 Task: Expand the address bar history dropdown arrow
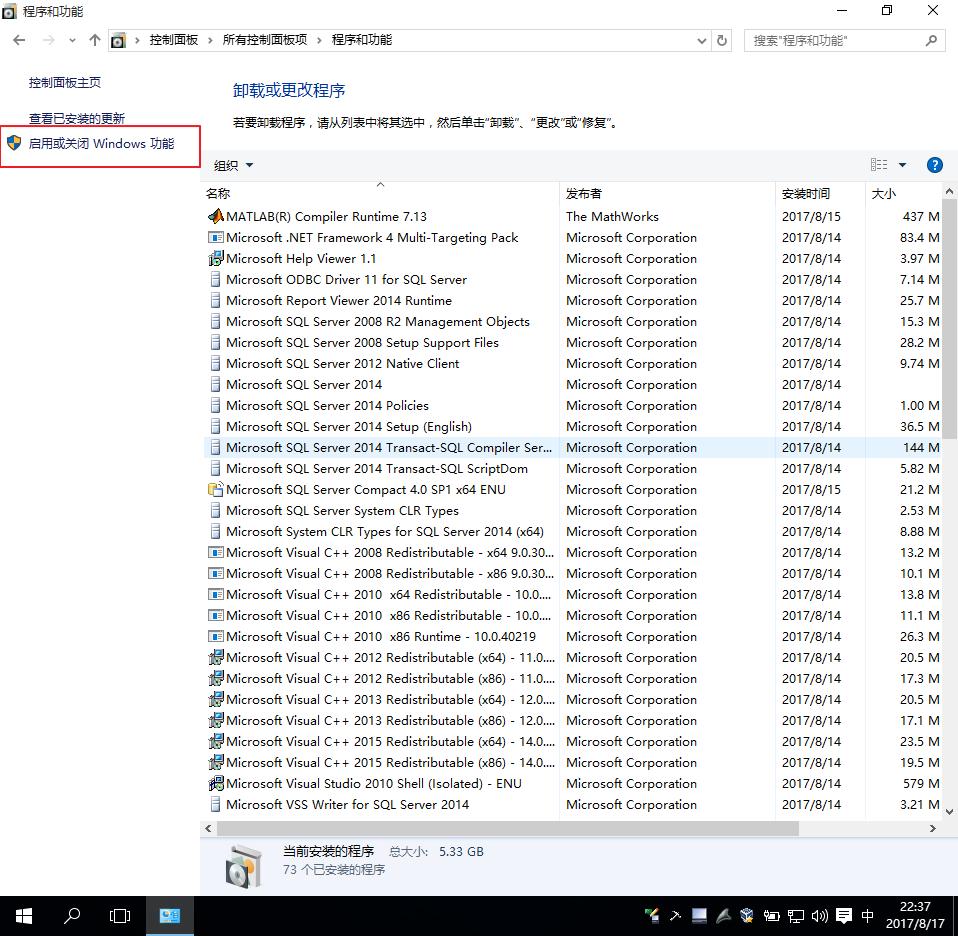click(703, 41)
